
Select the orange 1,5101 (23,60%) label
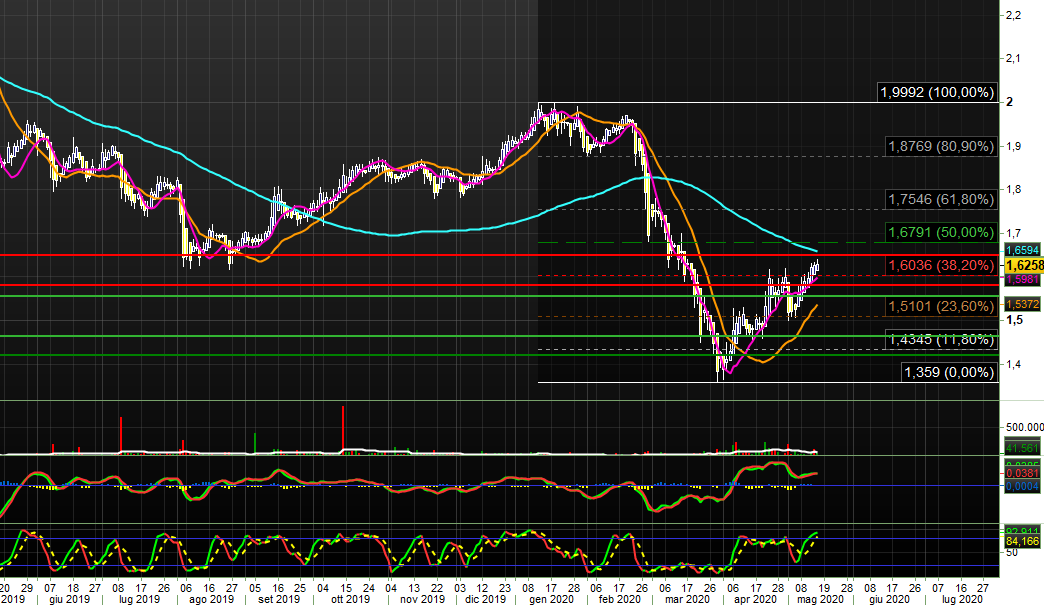point(941,306)
